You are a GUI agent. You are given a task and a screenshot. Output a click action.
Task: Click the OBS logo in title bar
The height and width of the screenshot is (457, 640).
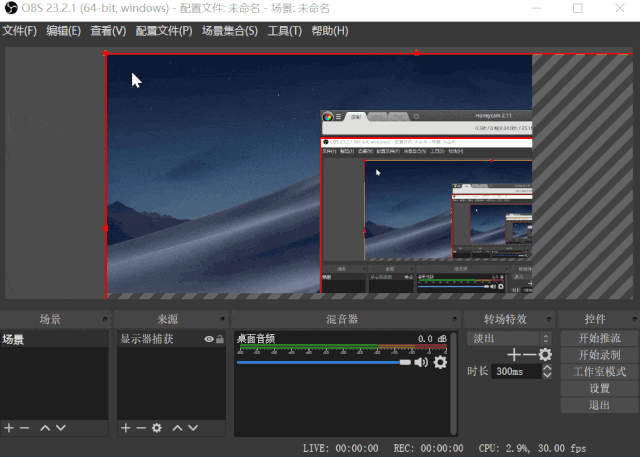click(x=11, y=8)
